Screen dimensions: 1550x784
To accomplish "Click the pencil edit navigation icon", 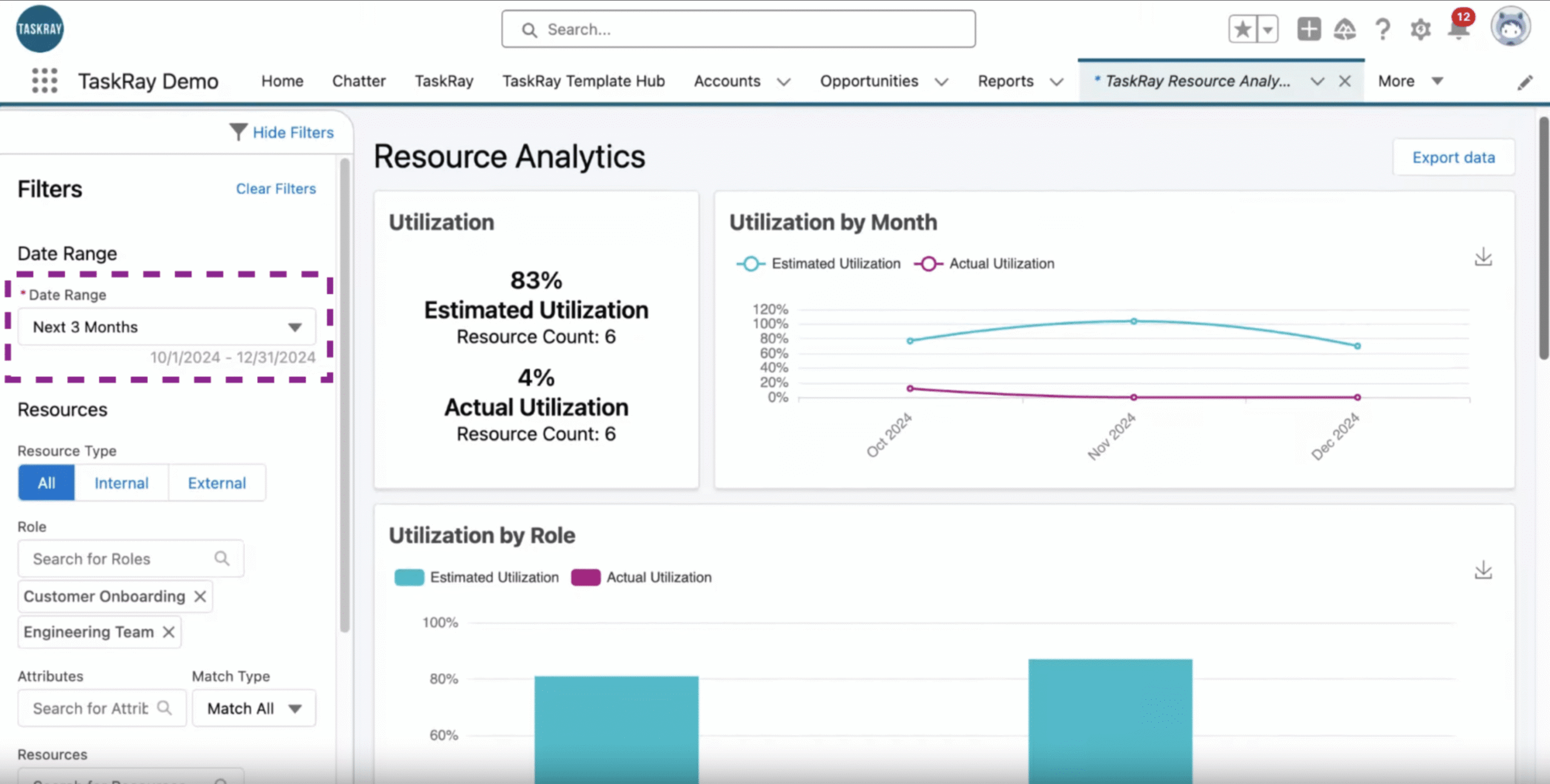I will click(x=1525, y=82).
